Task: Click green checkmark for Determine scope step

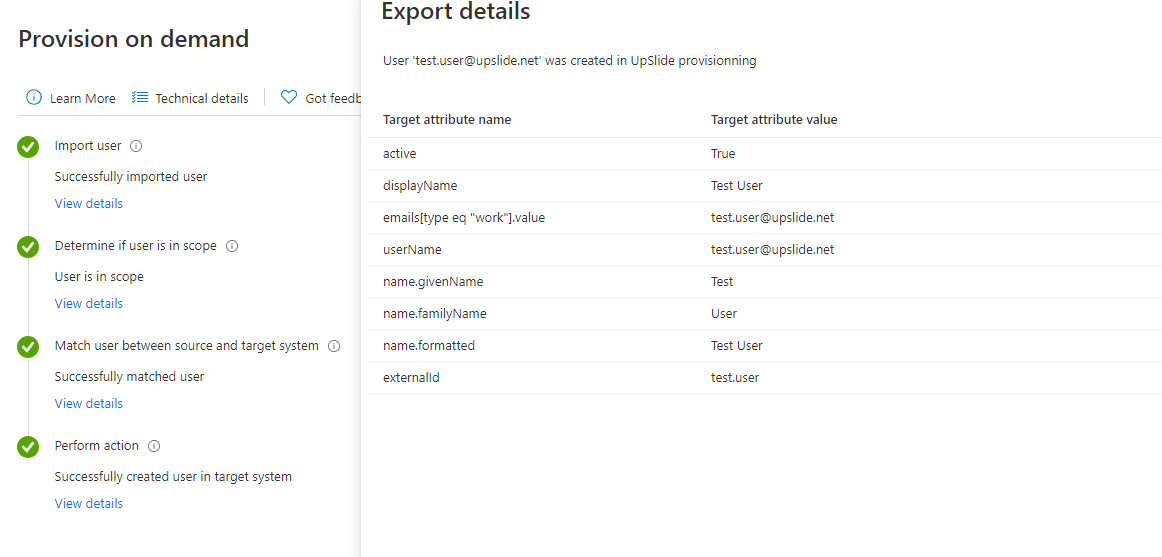Action: [28, 247]
